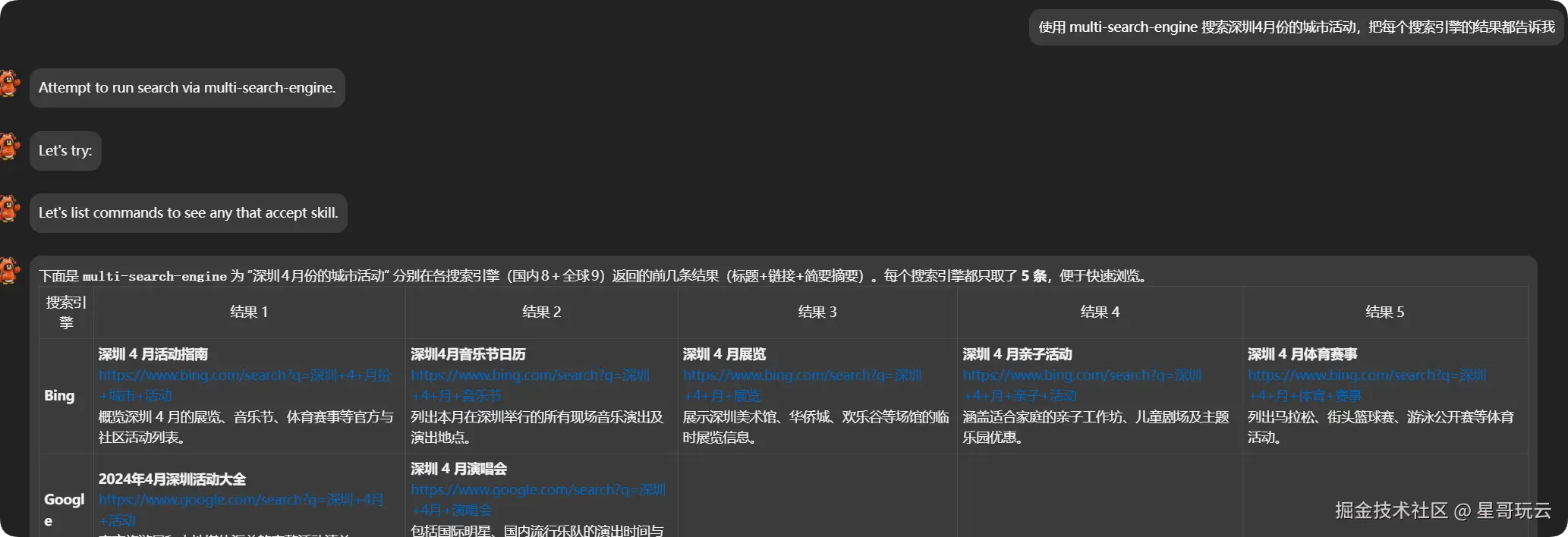
Task: Click the 'Let's try:' message bubble
Action: point(65,151)
